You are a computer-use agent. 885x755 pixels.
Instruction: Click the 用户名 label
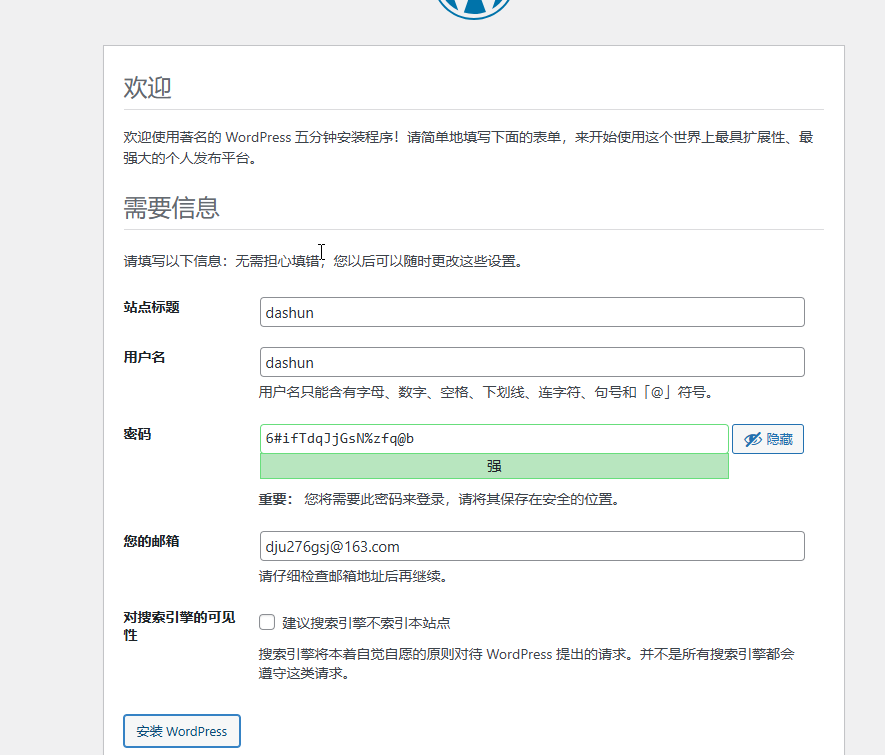click(144, 357)
